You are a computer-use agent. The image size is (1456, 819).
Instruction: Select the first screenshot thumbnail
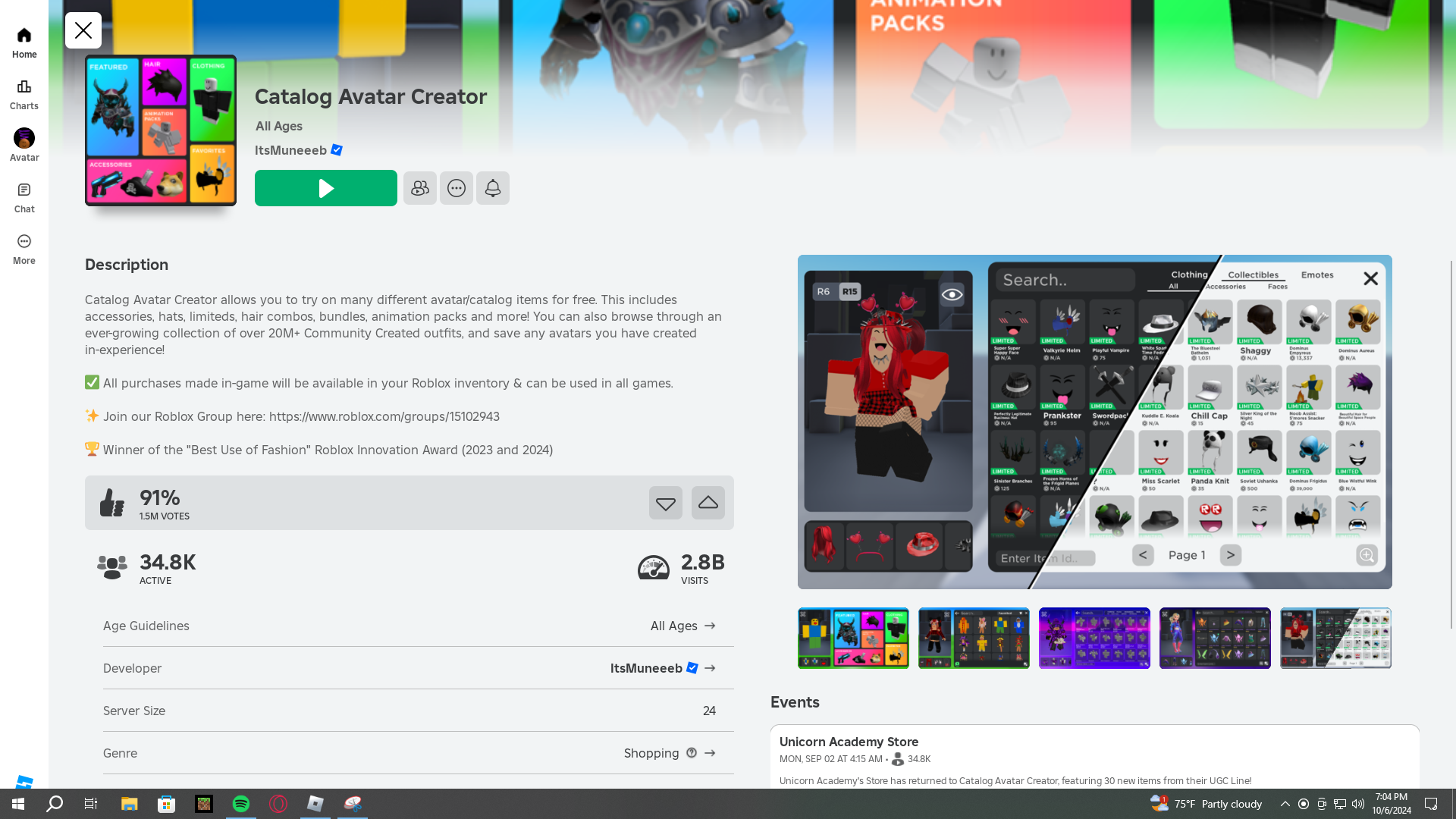coord(853,638)
